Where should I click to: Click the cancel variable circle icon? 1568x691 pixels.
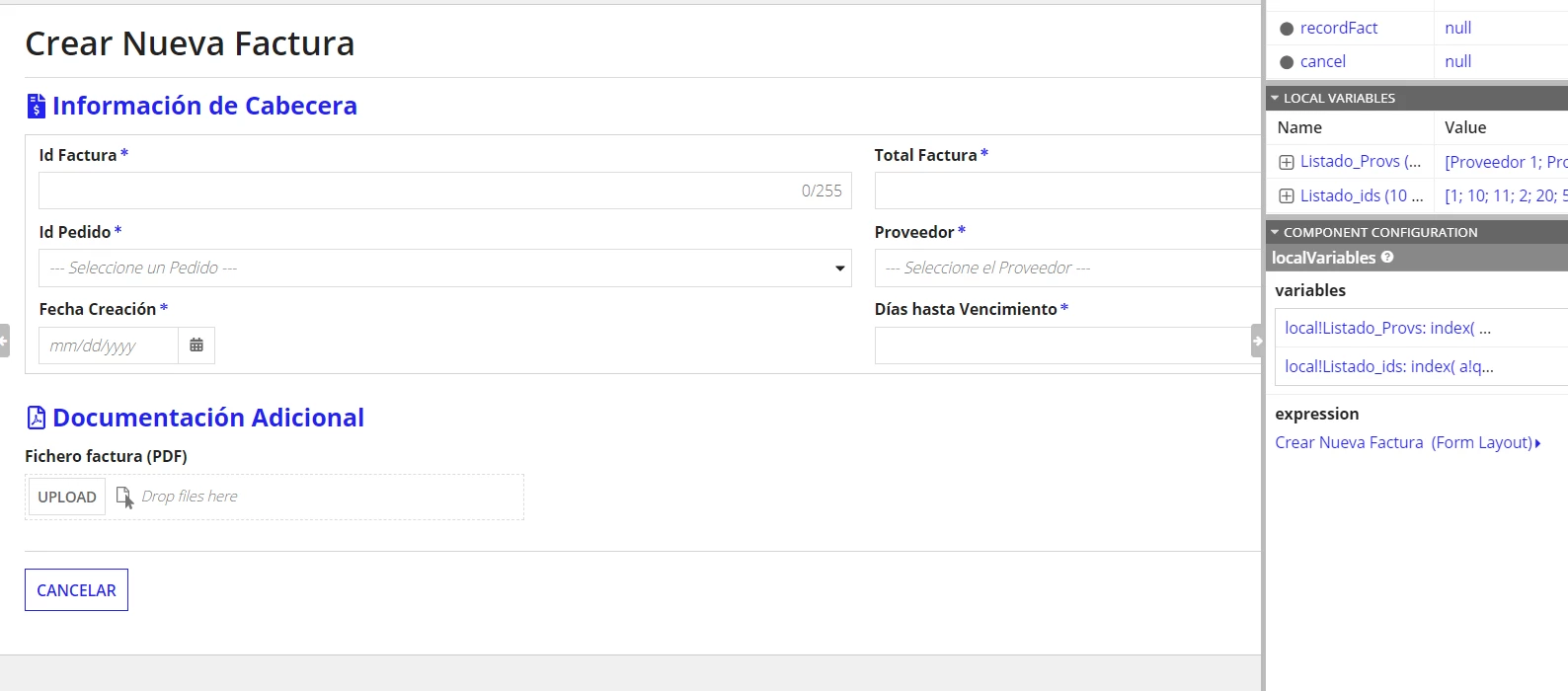click(x=1287, y=62)
